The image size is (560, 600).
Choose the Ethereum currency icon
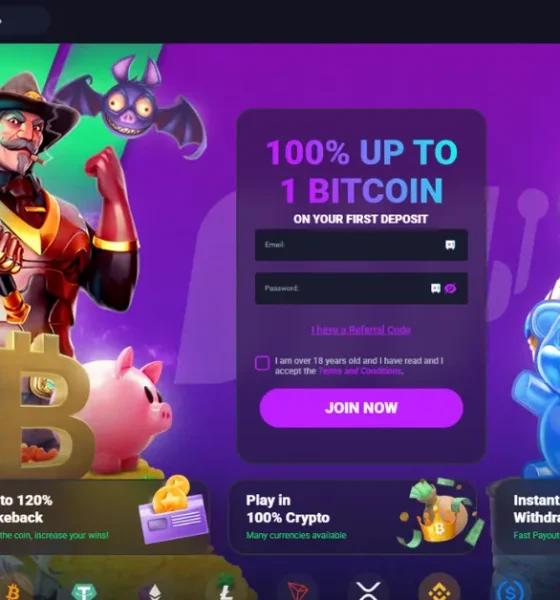click(x=155, y=590)
